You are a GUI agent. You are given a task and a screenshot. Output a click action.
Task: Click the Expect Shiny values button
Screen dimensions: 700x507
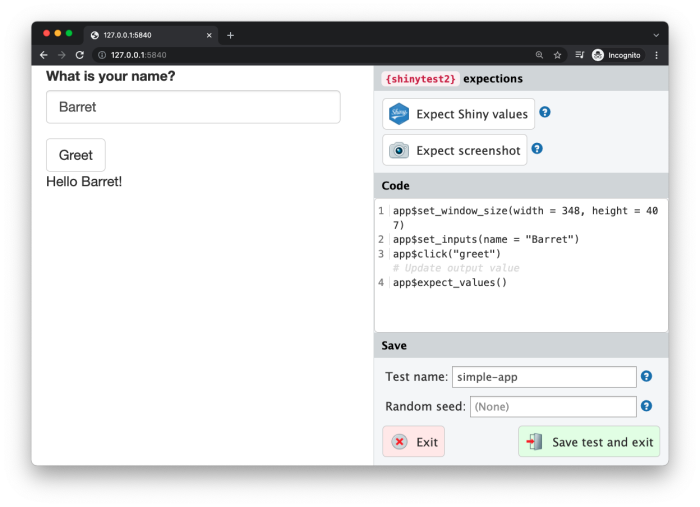pos(458,114)
